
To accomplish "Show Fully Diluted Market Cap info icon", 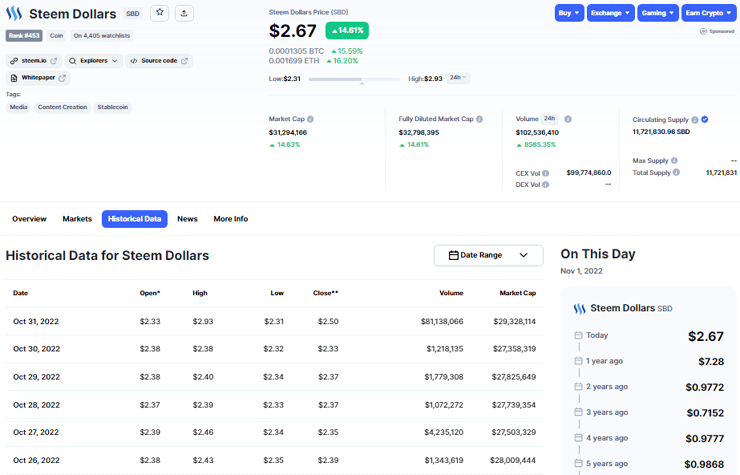I will tap(479, 119).
